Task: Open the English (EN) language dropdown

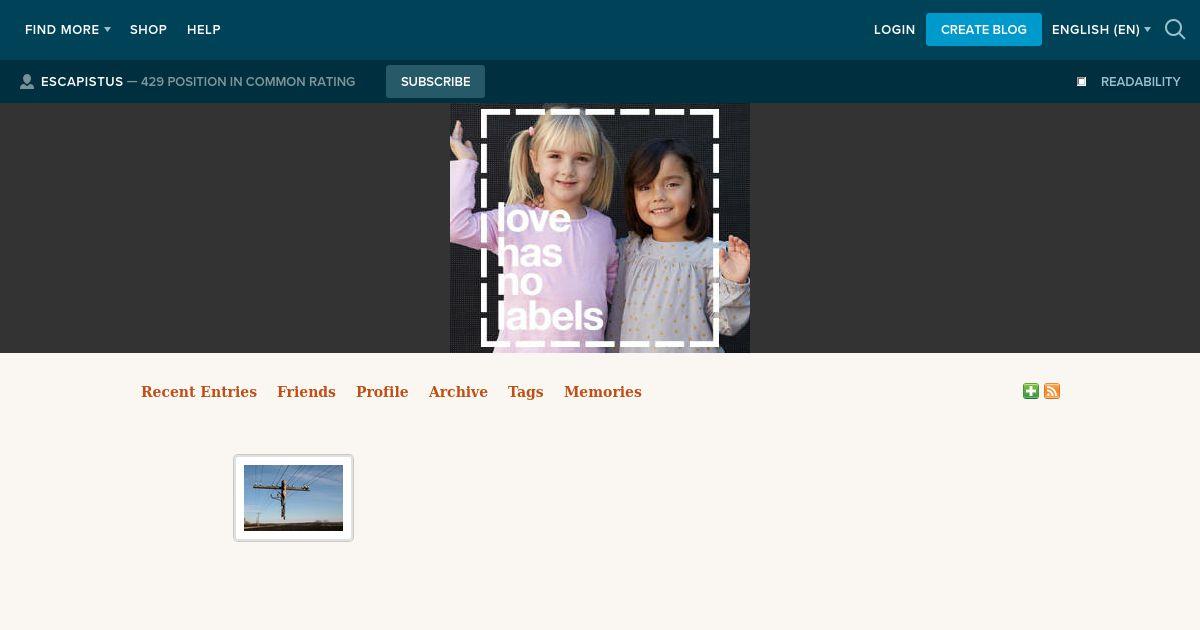Action: point(1101,30)
